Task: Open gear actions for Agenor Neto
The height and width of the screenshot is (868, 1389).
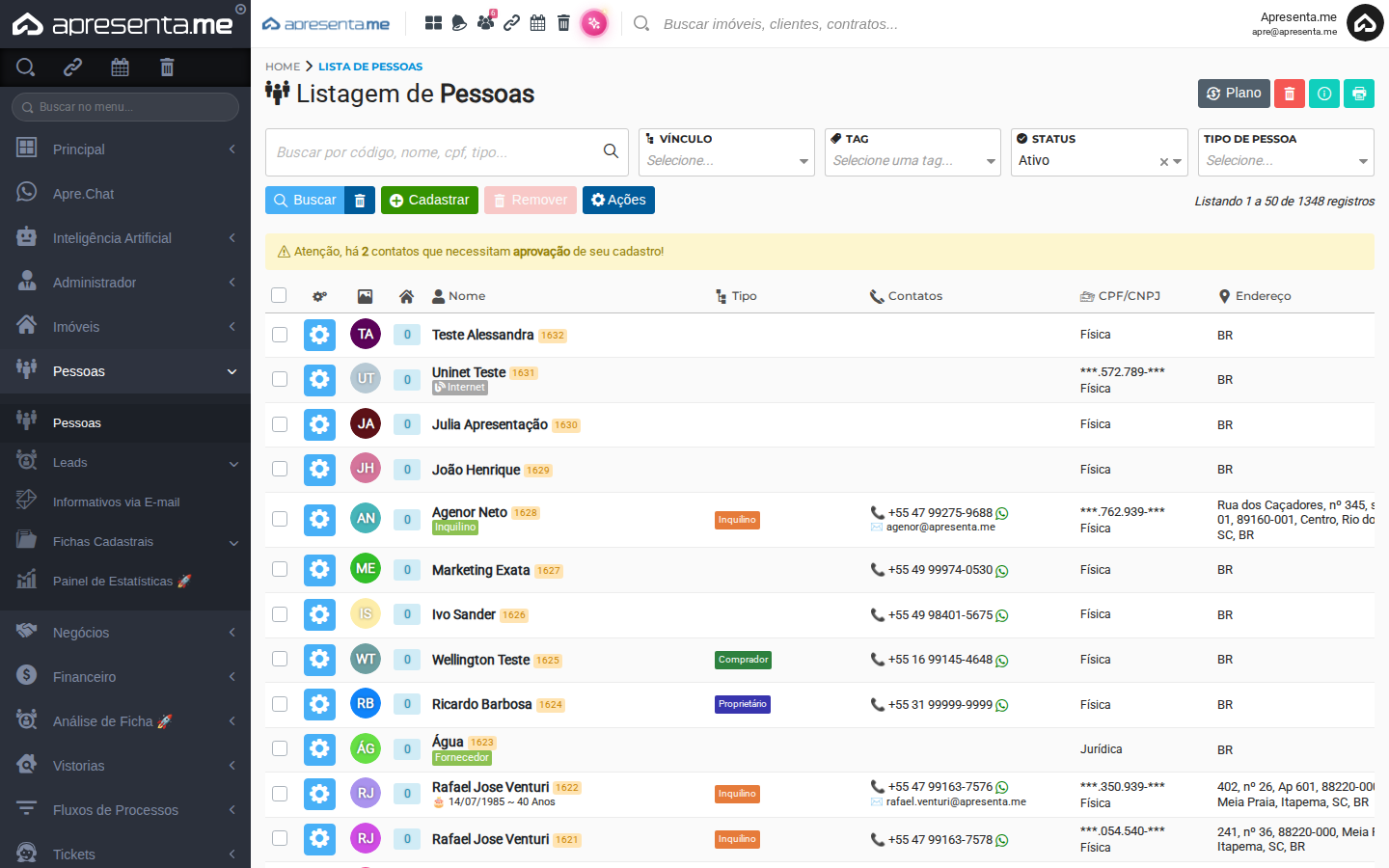Action: [x=319, y=519]
